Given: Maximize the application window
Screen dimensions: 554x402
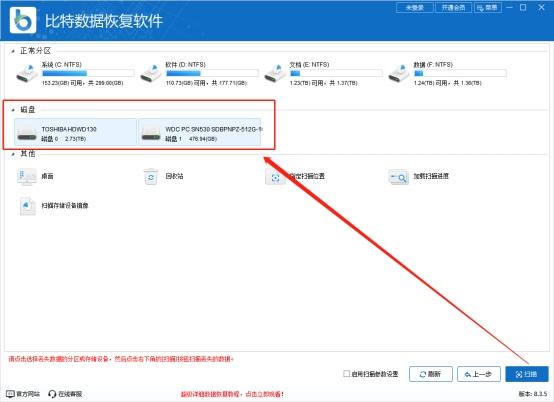Looking at the screenshot, I should pos(523,7).
